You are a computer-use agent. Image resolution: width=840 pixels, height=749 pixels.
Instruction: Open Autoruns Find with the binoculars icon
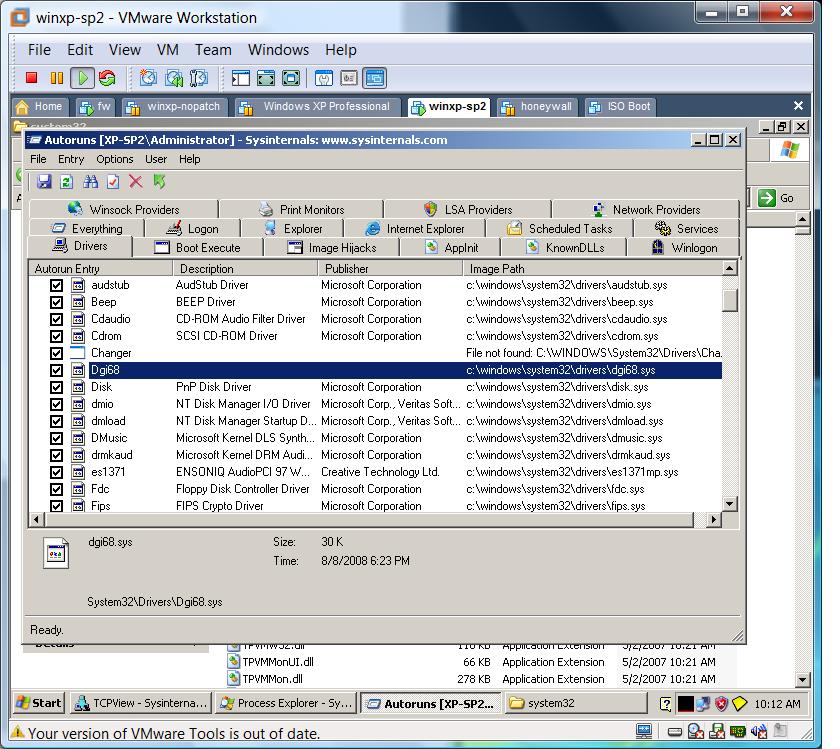click(91, 182)
